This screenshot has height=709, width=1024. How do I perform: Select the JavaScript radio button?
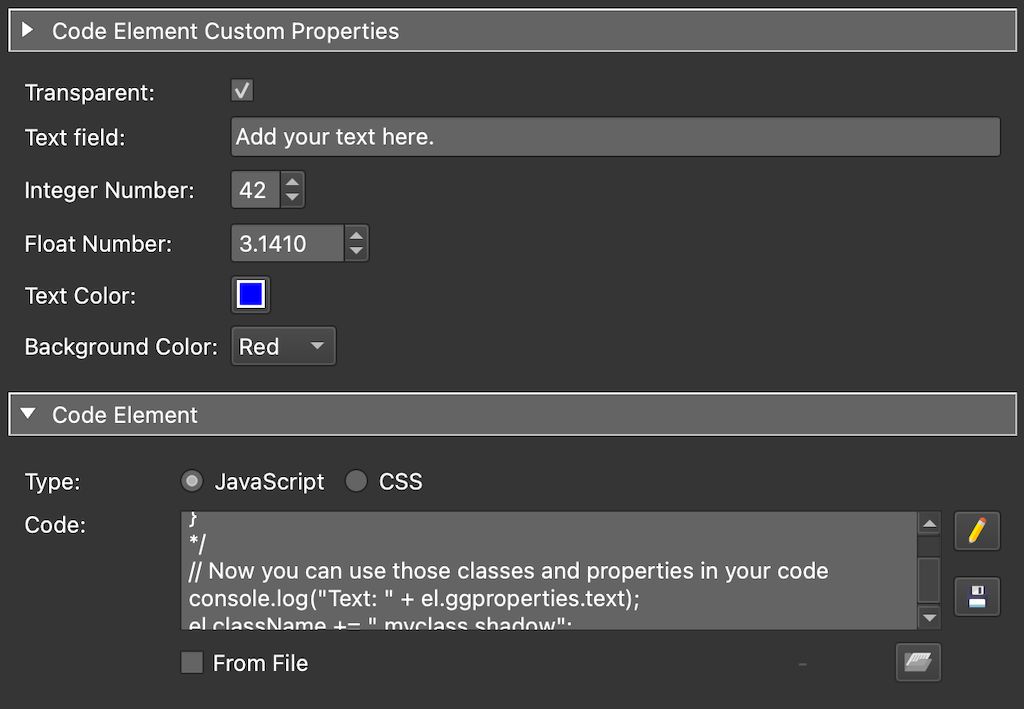click(191, 481)
